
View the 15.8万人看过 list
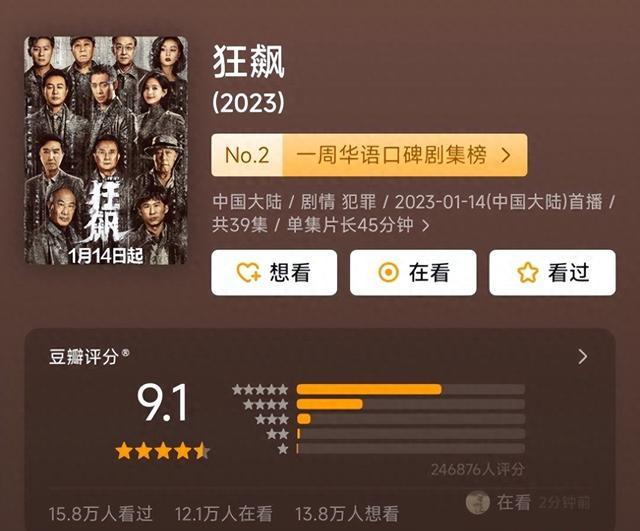click(x=100, y=513)
